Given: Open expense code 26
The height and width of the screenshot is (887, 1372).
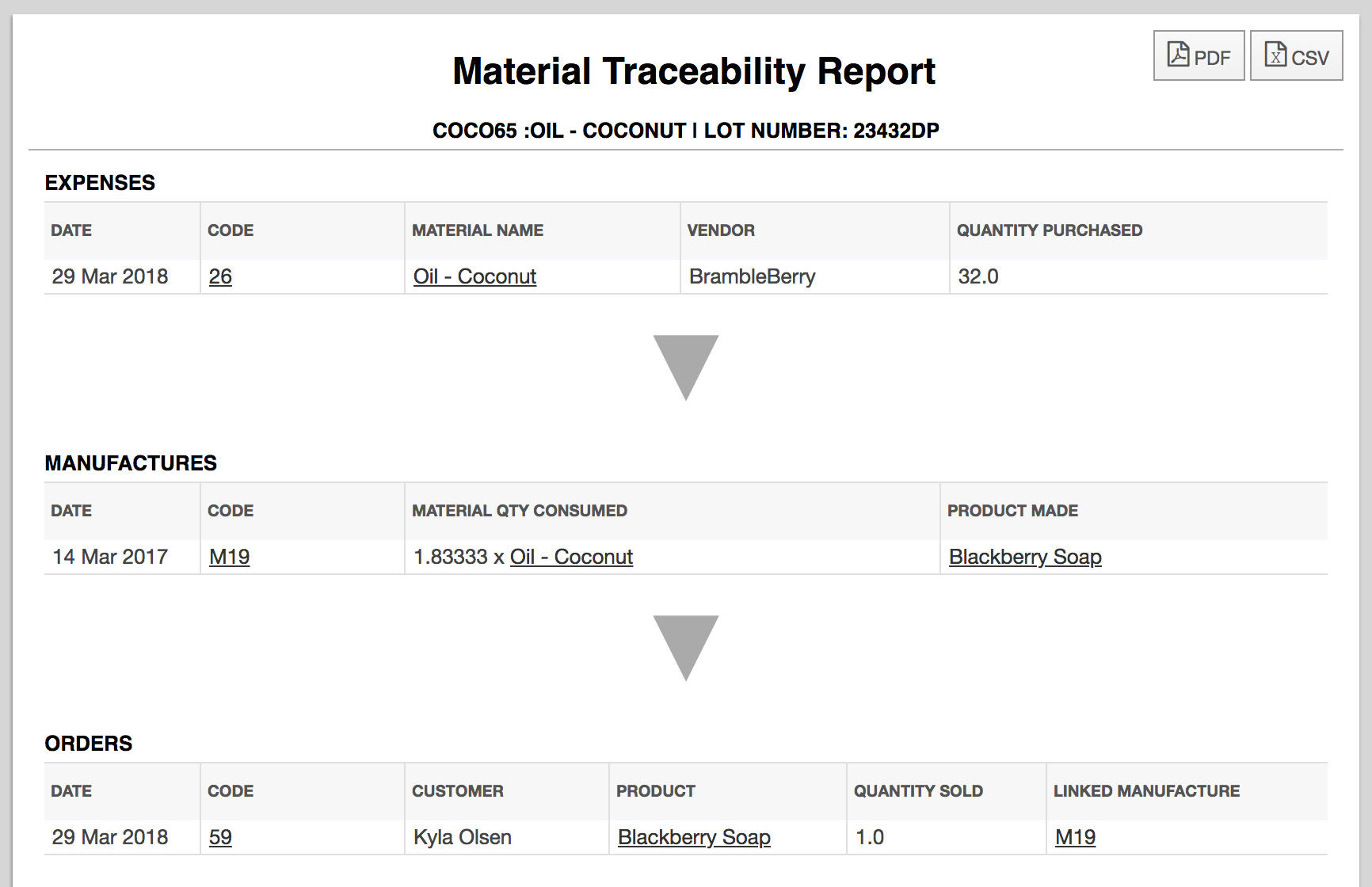Looking at the screenshot, I should click(x=219, y=276).
